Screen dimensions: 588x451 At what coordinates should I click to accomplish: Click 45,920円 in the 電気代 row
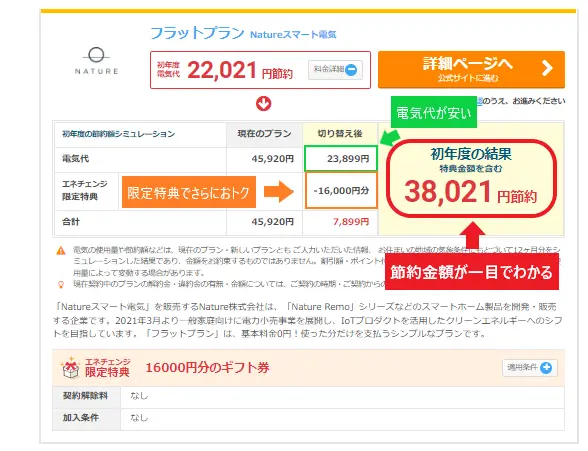273,159
